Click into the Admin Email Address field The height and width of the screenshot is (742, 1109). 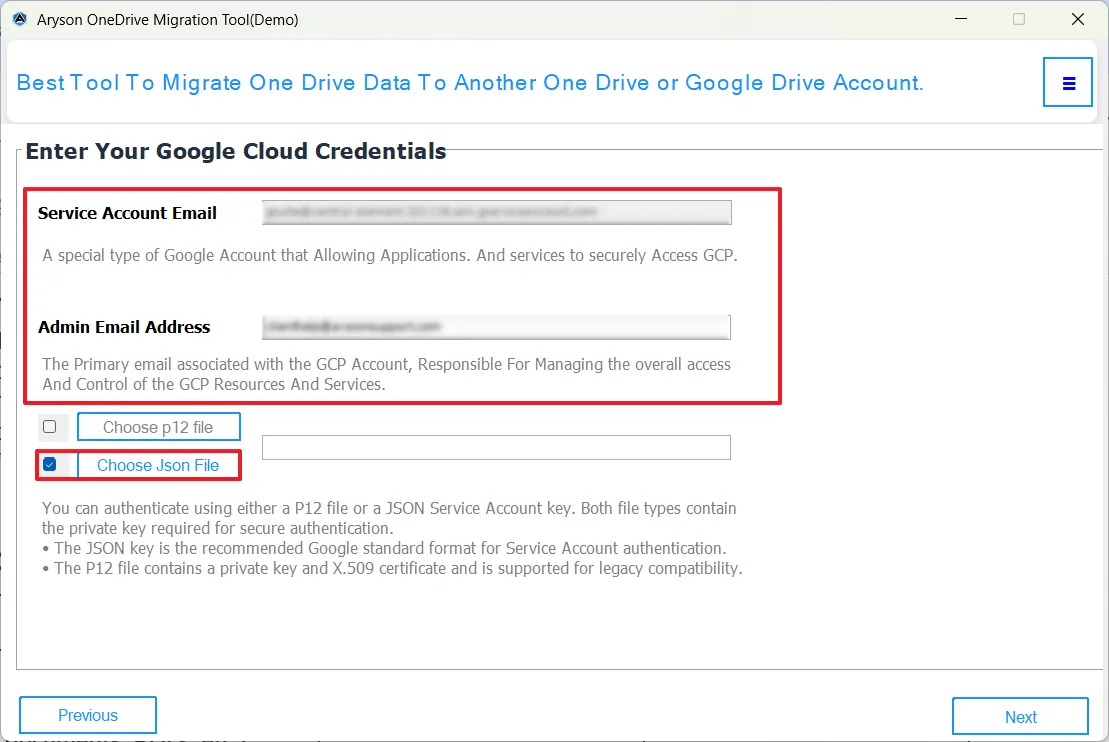pos(496,327)
